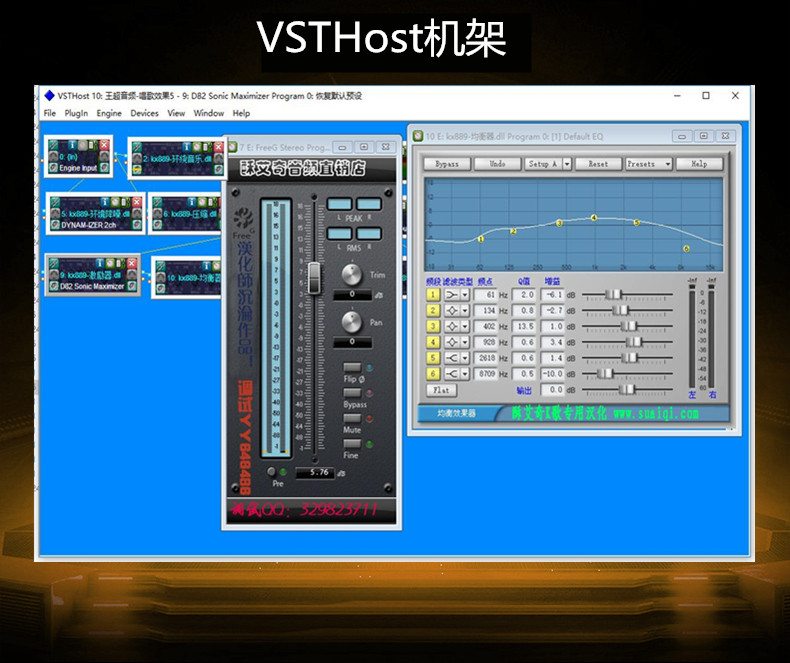Click the Trim knob in FreeG

pos(352,274)
